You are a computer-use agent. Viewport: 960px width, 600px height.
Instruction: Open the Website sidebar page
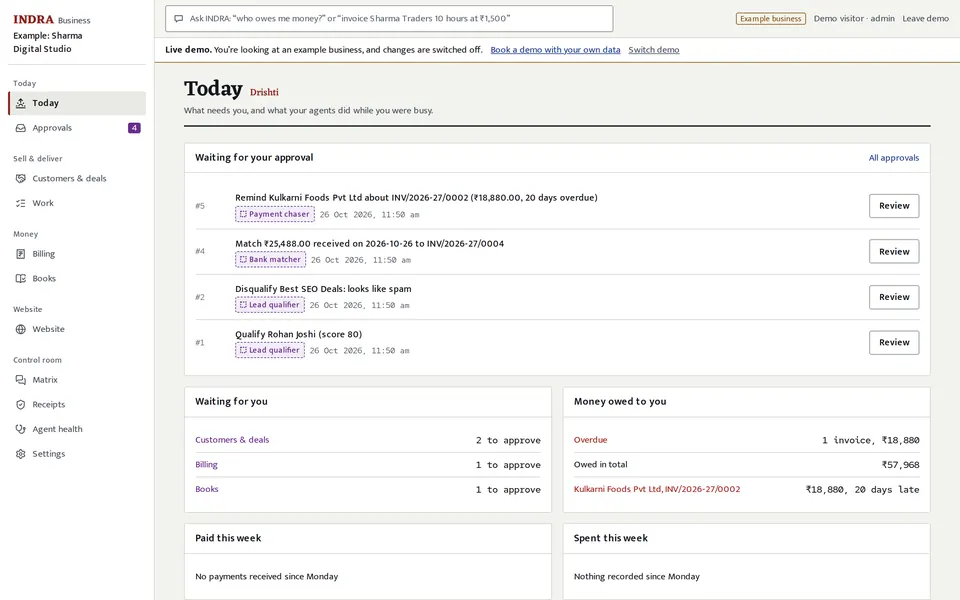point(77,329)
